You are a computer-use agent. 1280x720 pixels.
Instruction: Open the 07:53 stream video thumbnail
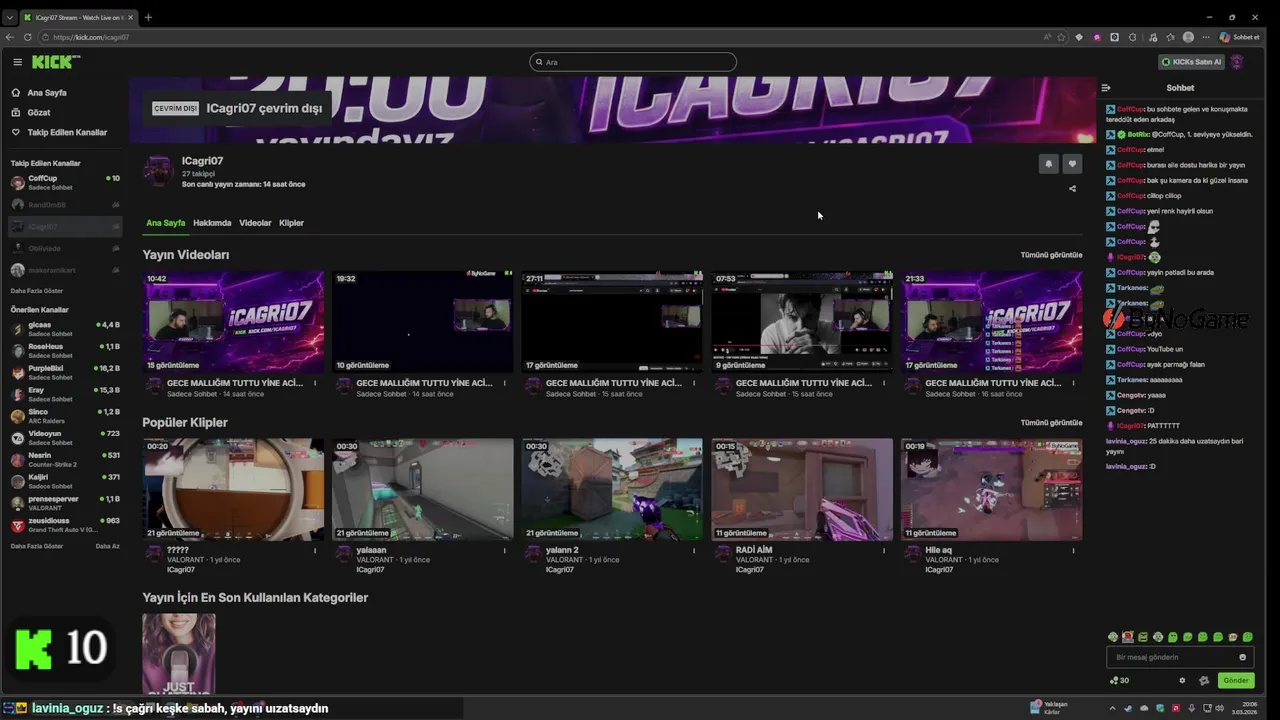(802, 322)
